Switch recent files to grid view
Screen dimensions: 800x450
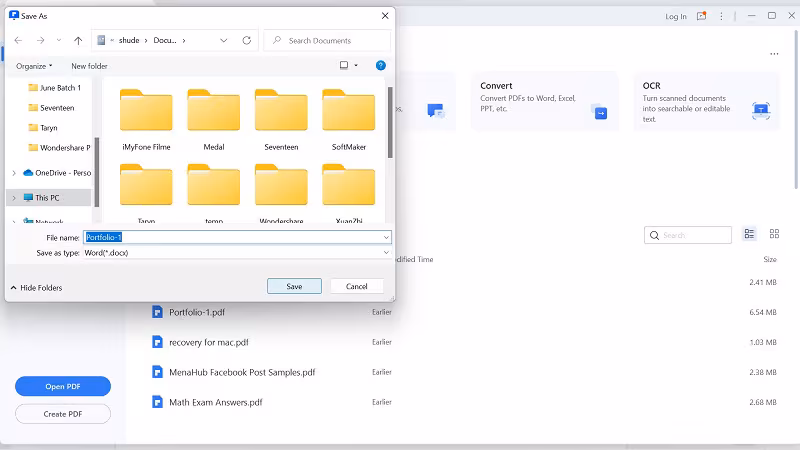coord(774,234)
